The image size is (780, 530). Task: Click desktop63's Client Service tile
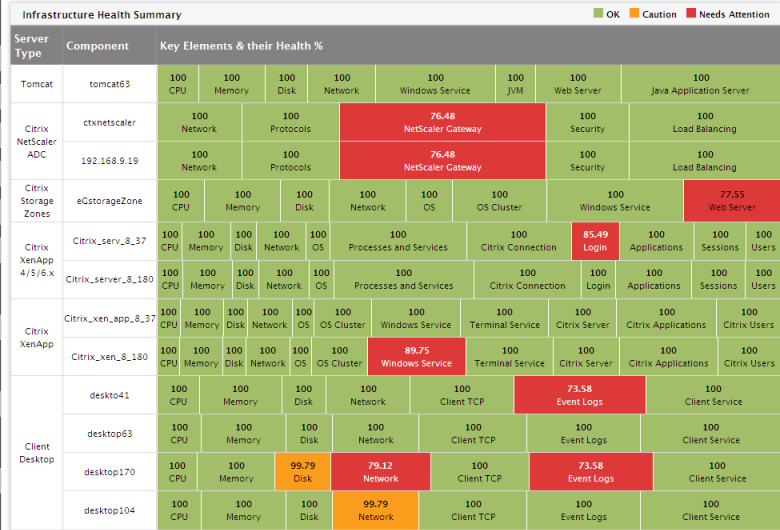pos(711,433)
